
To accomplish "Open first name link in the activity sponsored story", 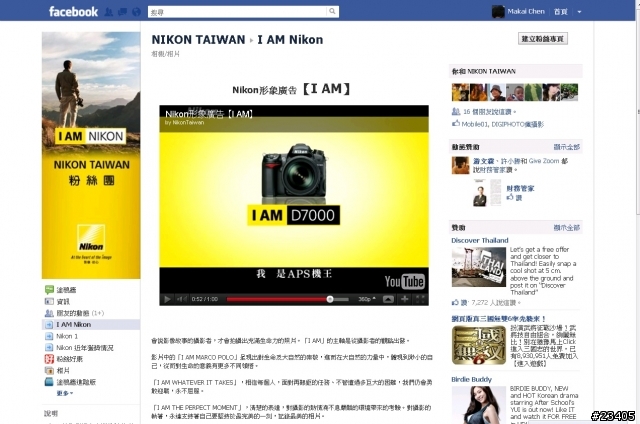I will point(484,161).
